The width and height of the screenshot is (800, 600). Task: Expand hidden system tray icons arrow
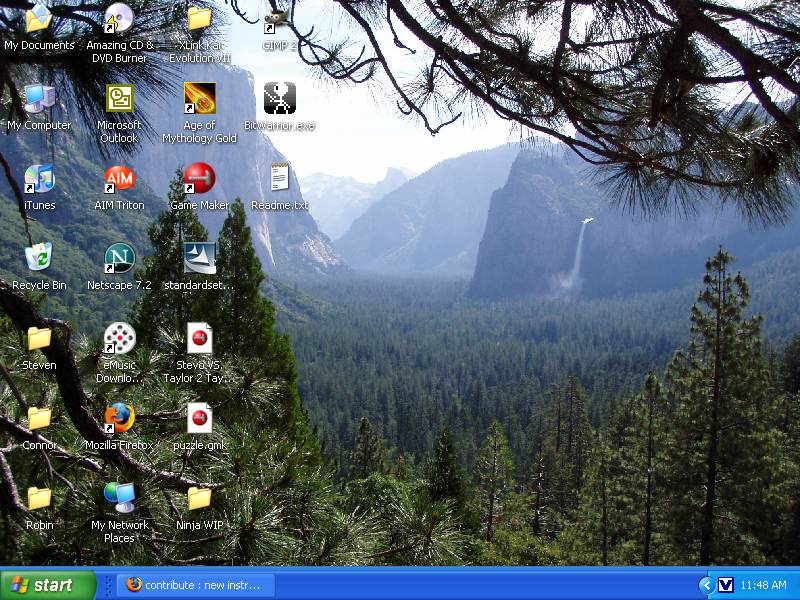[706, 585]
